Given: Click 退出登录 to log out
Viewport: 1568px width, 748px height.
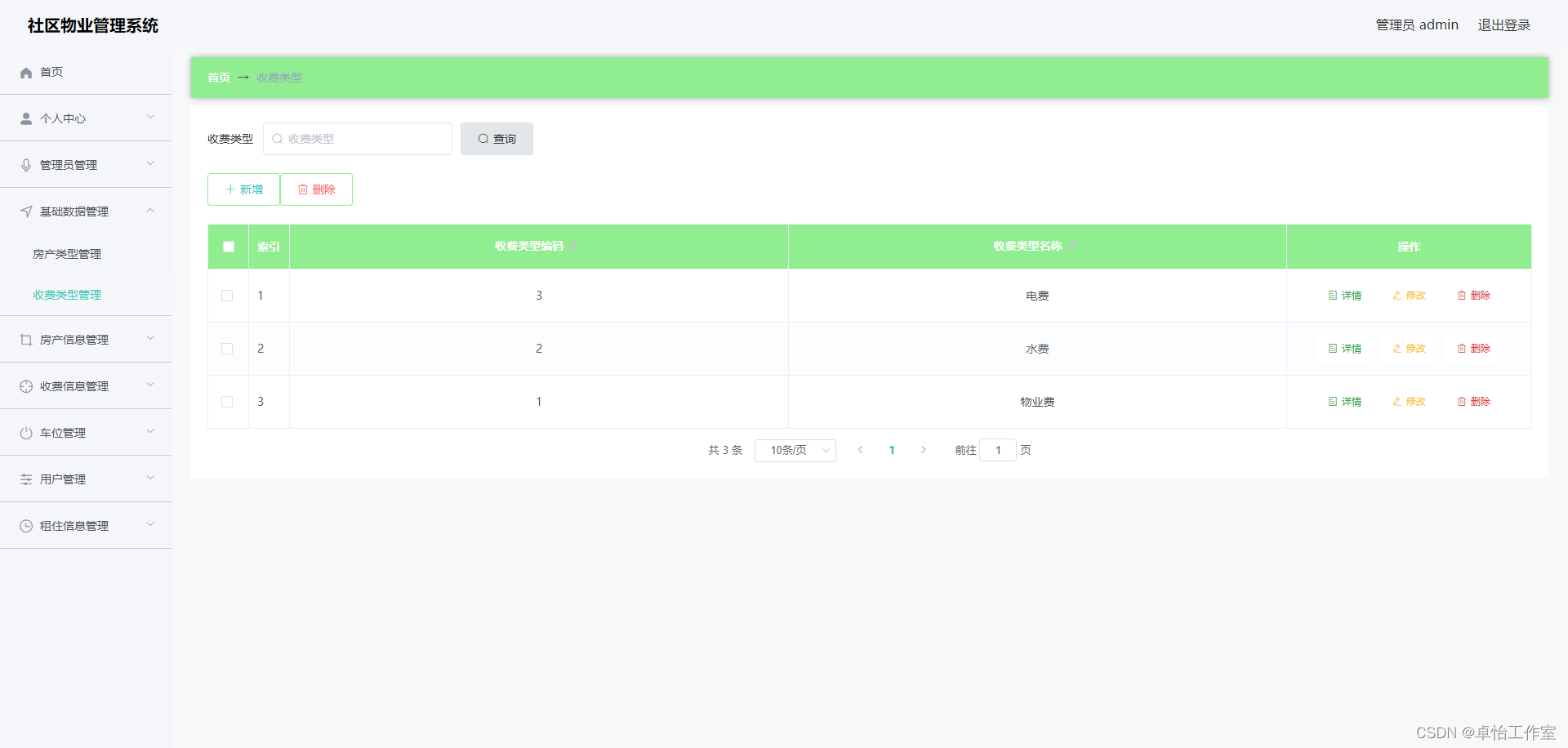Looking at the screenshot, I should coord(1504,25).
